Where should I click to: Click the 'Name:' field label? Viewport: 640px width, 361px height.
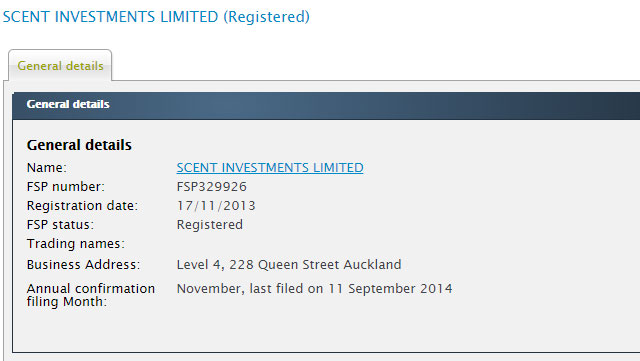pos(47,168)
